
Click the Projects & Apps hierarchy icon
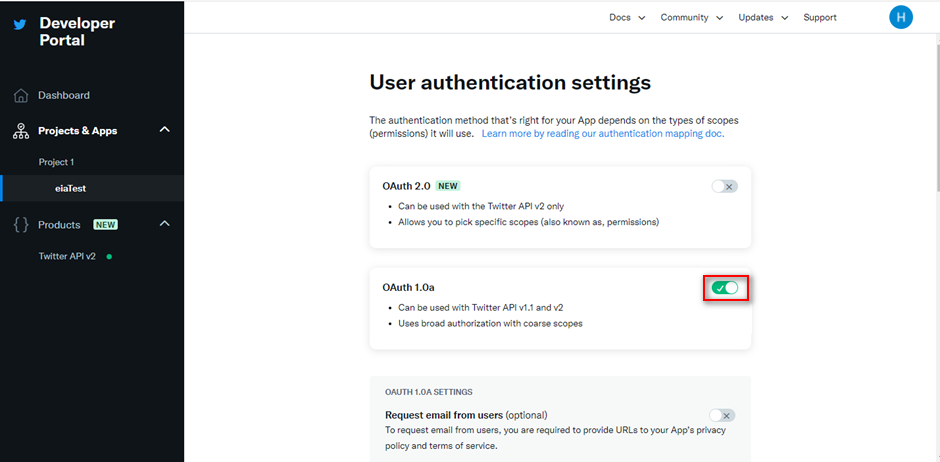click(21, 131)
